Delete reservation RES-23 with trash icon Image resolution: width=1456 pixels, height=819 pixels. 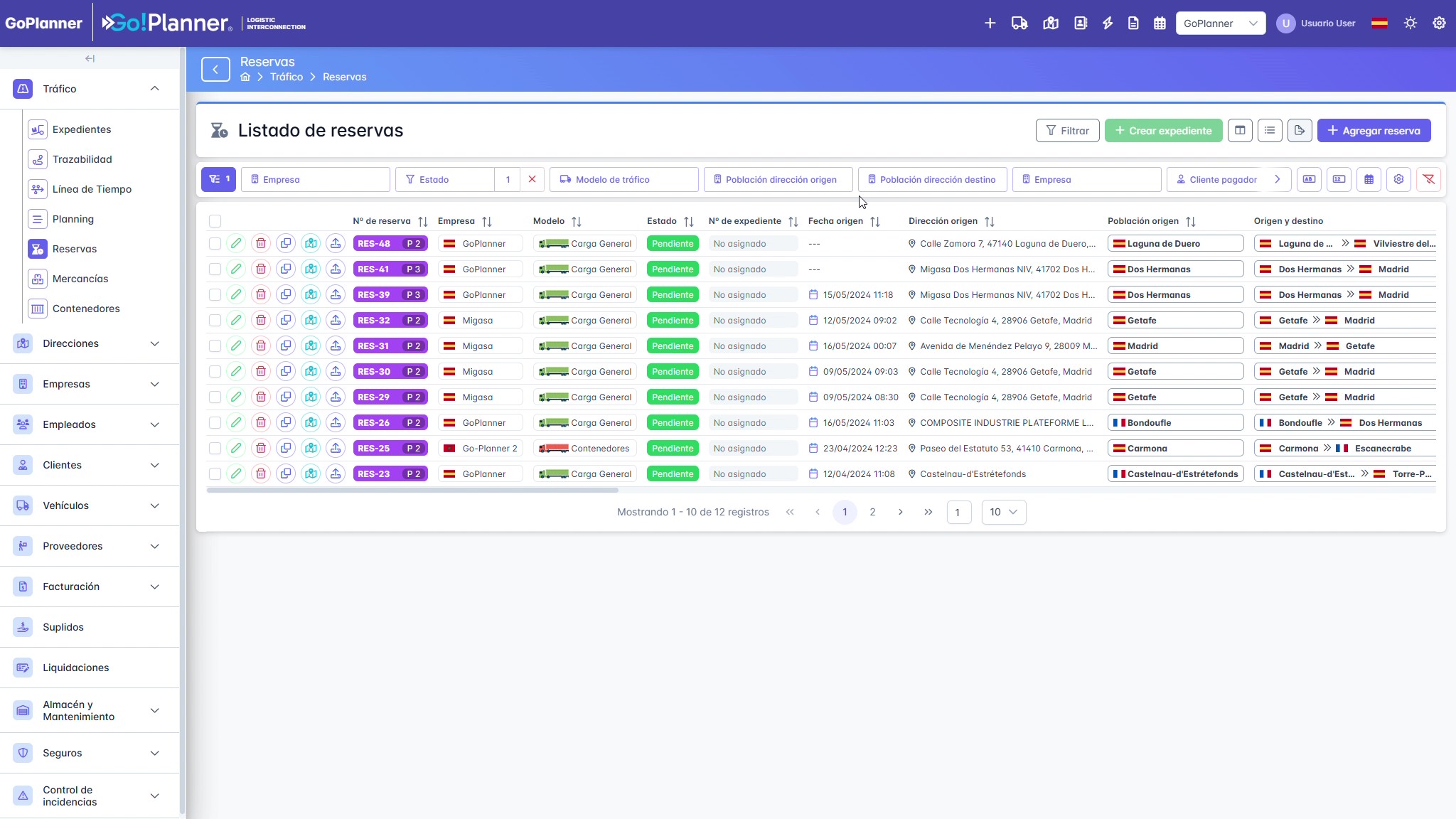[x=261, y=474]
